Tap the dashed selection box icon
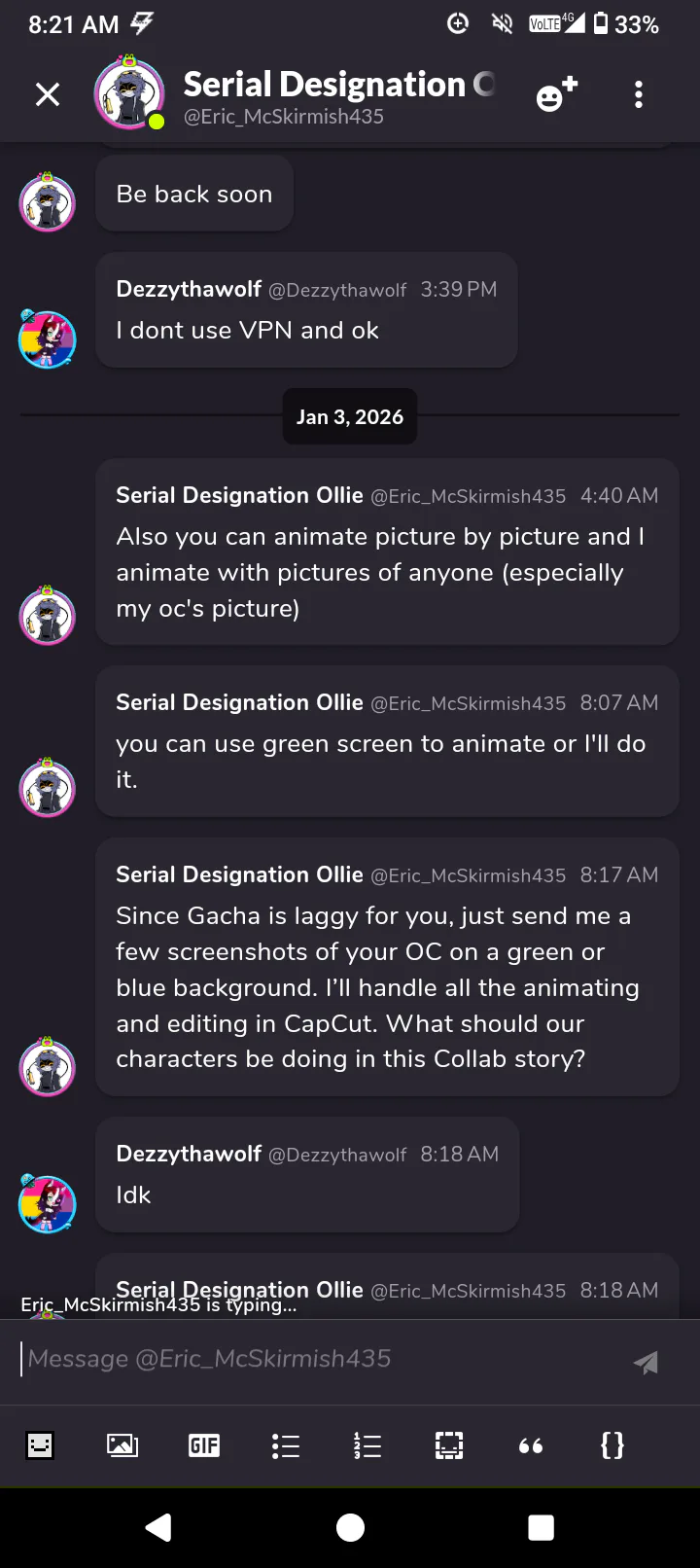700x1568 pixels. tap(449, 1445)
